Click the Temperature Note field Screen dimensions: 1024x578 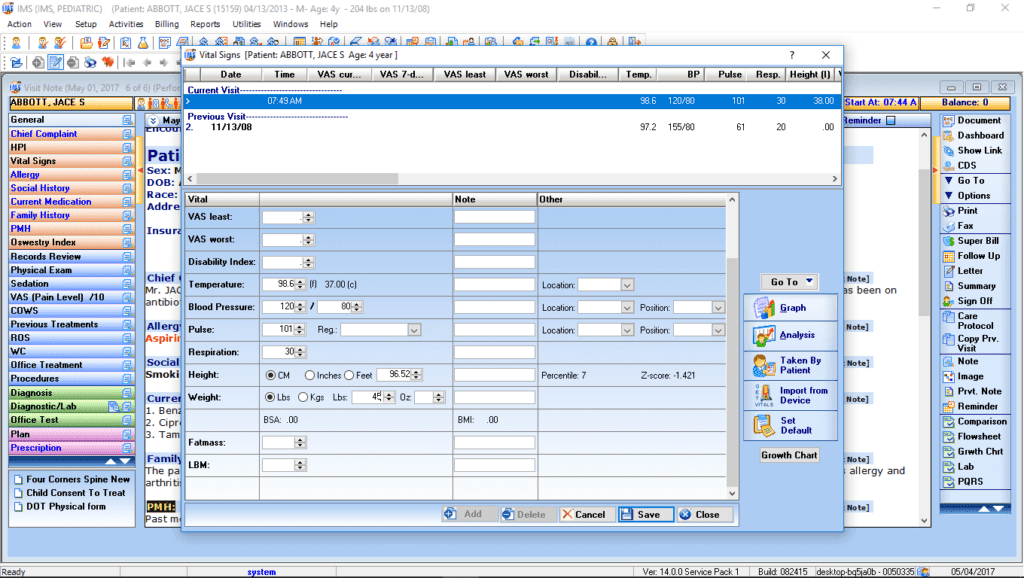pyautogui.click(x=494, y=285)
